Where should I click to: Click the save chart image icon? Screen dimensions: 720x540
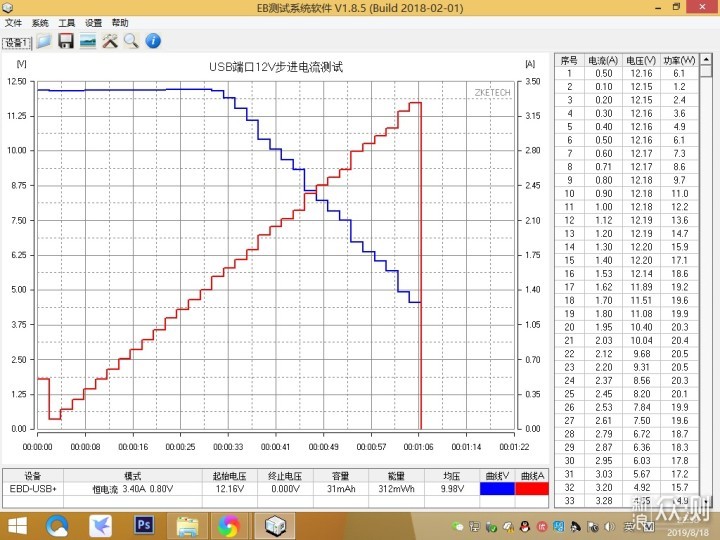[88, 41]
